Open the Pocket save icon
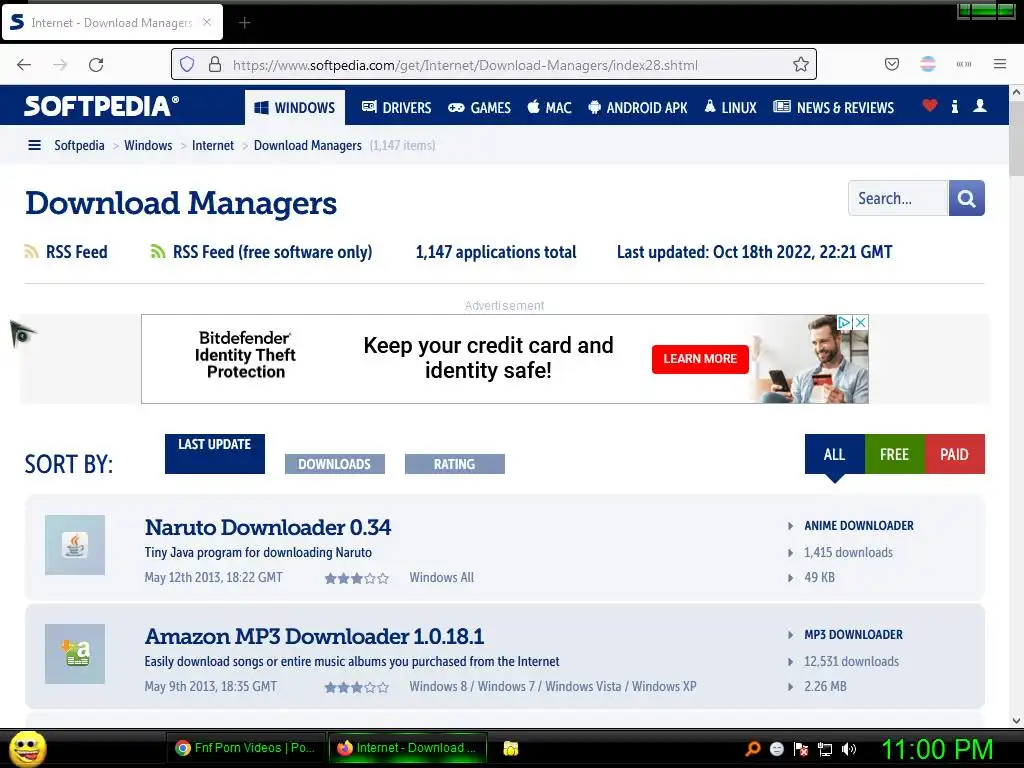 (x=892, y=64)
